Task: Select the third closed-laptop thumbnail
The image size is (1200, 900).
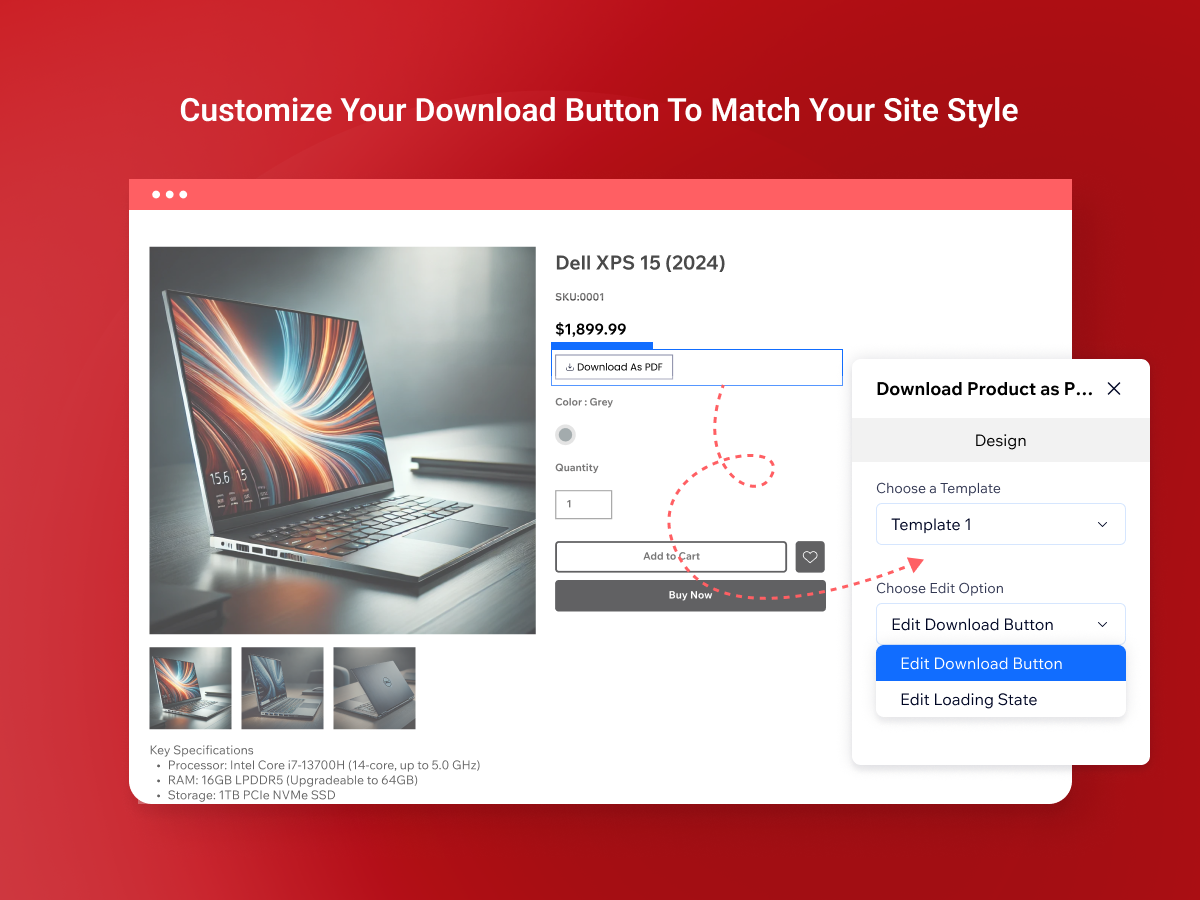Action: [x=374, y=688]
